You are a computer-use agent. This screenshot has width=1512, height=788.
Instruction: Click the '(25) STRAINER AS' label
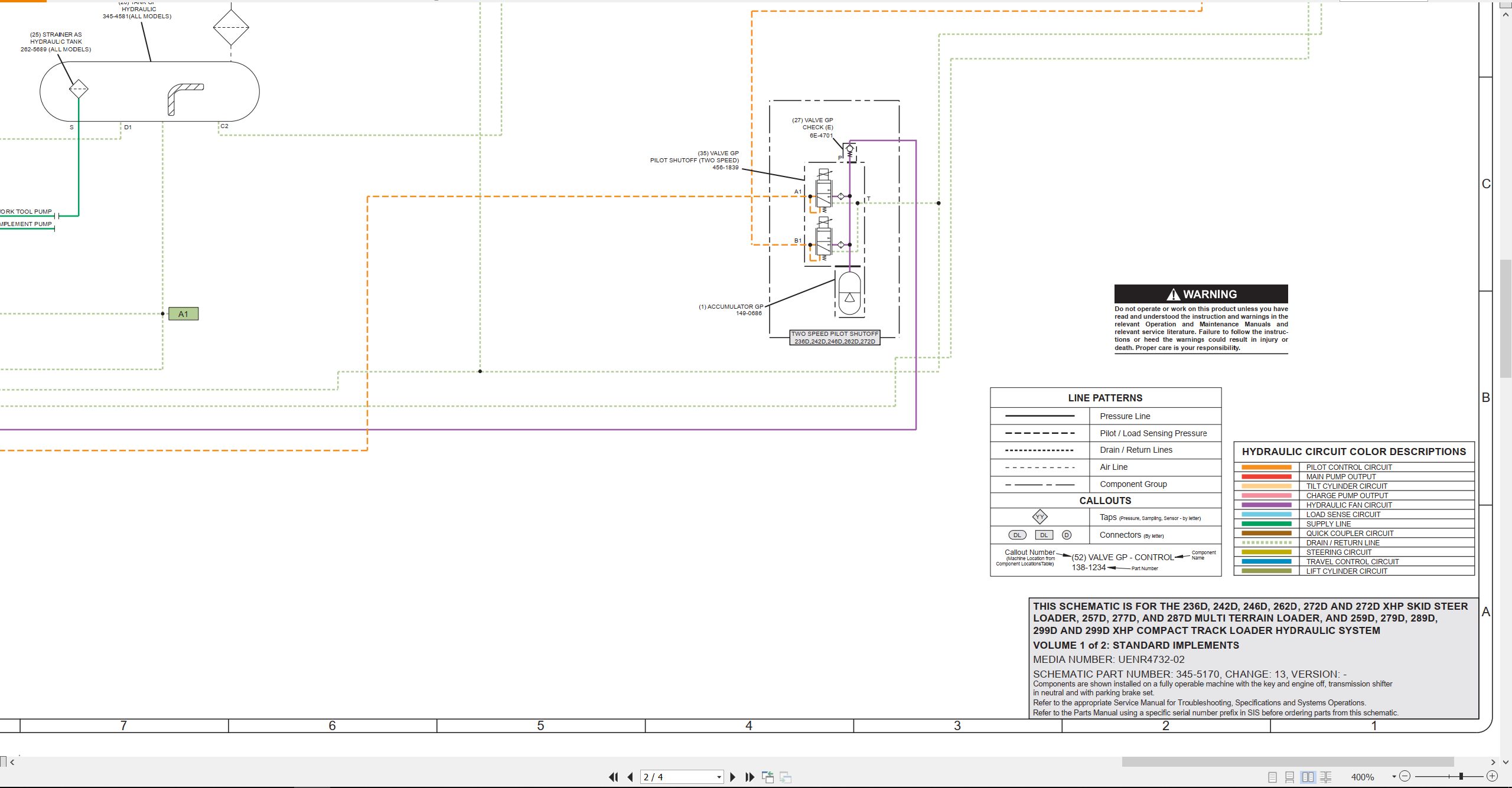[x=56, y=35]
